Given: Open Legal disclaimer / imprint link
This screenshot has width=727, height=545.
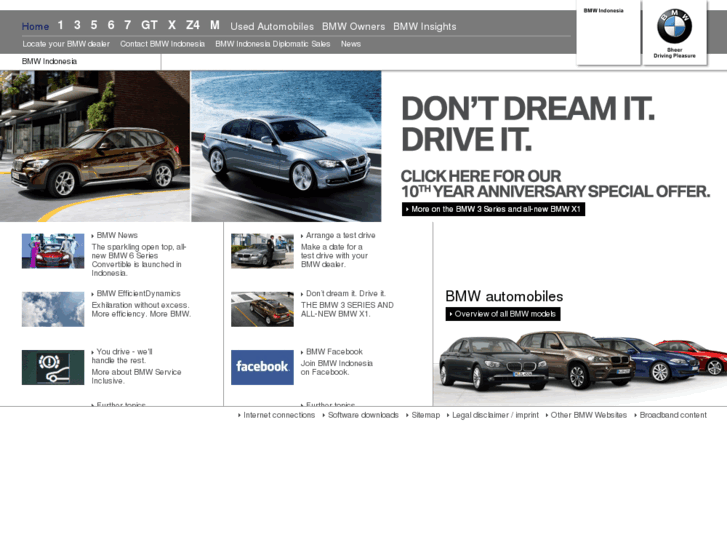Looking at the screenshot, I should pos(495,415).
